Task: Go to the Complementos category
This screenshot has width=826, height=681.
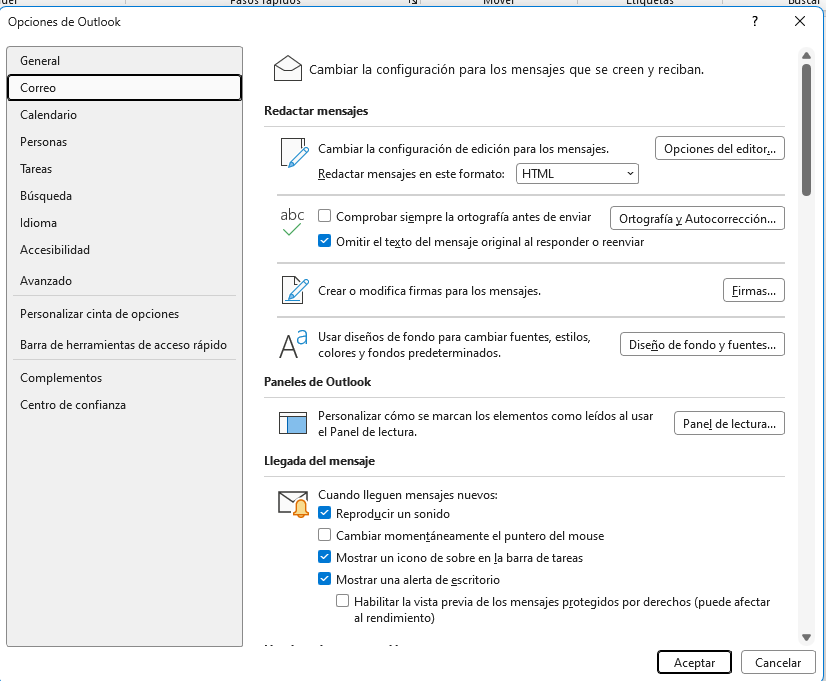Action: 124,378
